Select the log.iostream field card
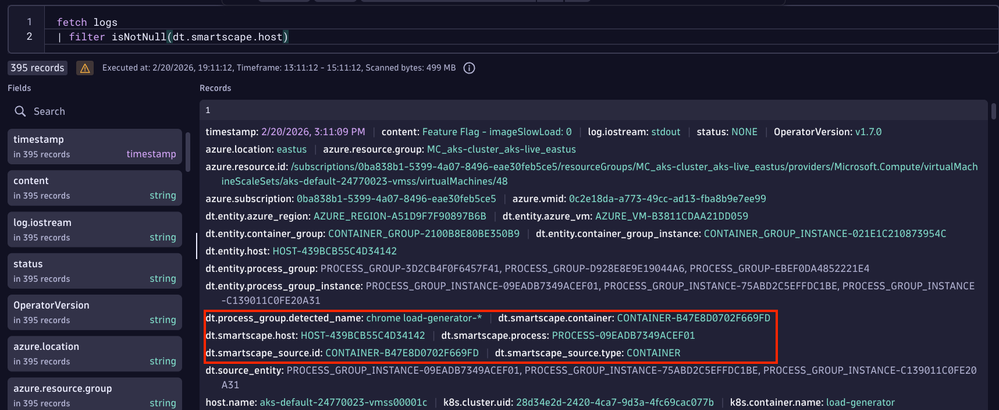This screenshot has height=410, width=999. [95, 230]
